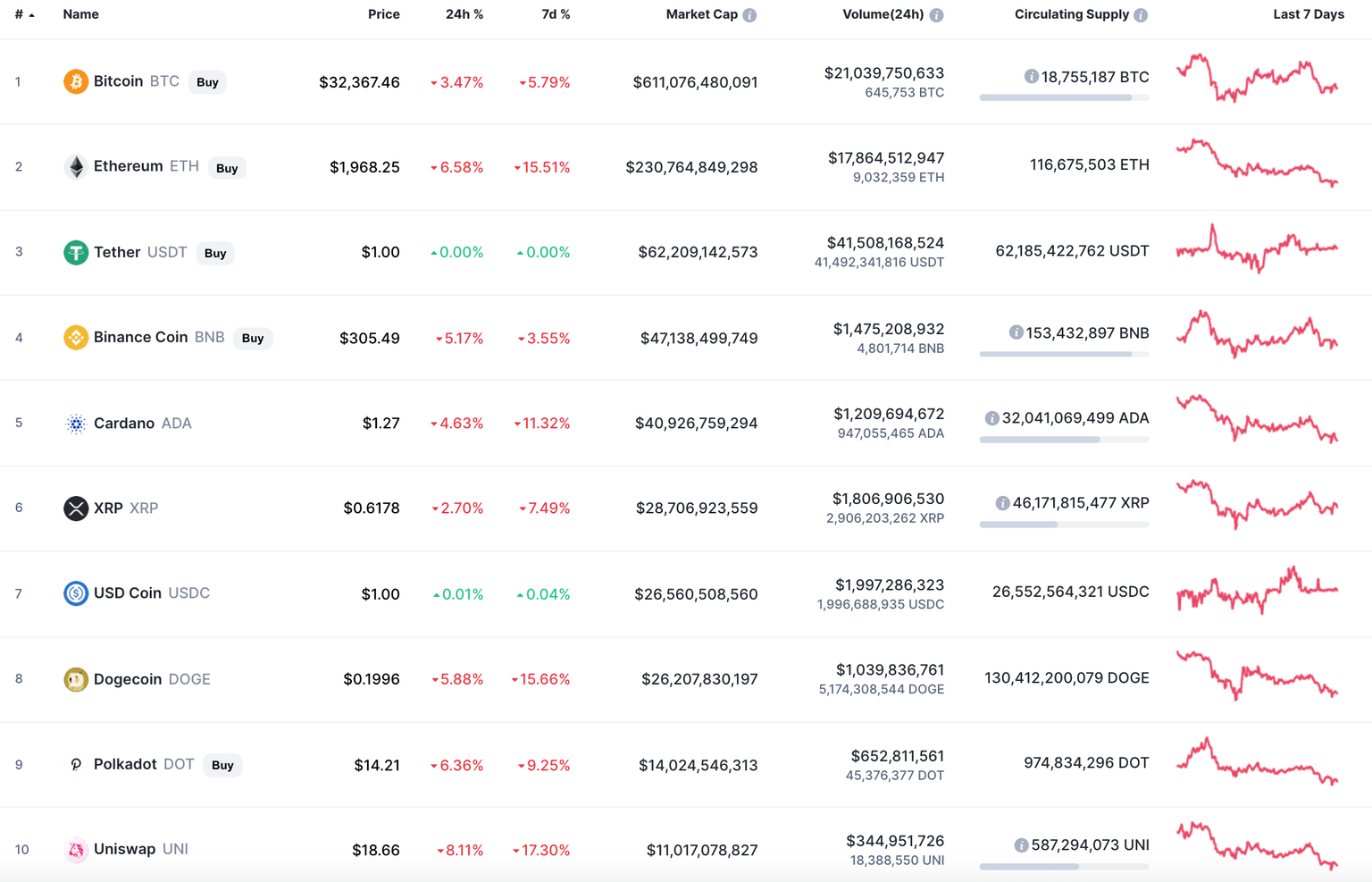Click the Polkadot DOT logo icon

[x=76, y=764]
